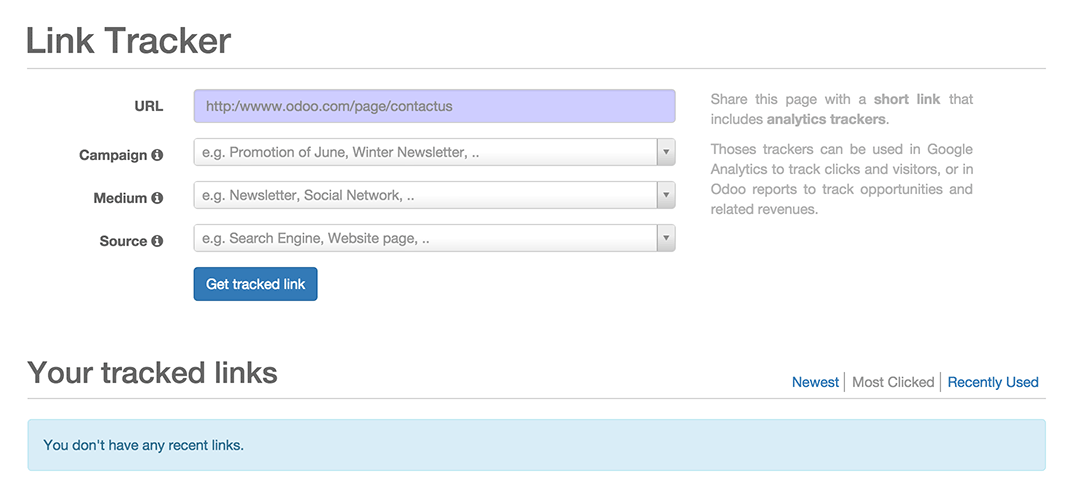Expand the Source dropdown arrow
Image resolution: width=1072 pixels, height=494 pixels.
tap(665, 239)
